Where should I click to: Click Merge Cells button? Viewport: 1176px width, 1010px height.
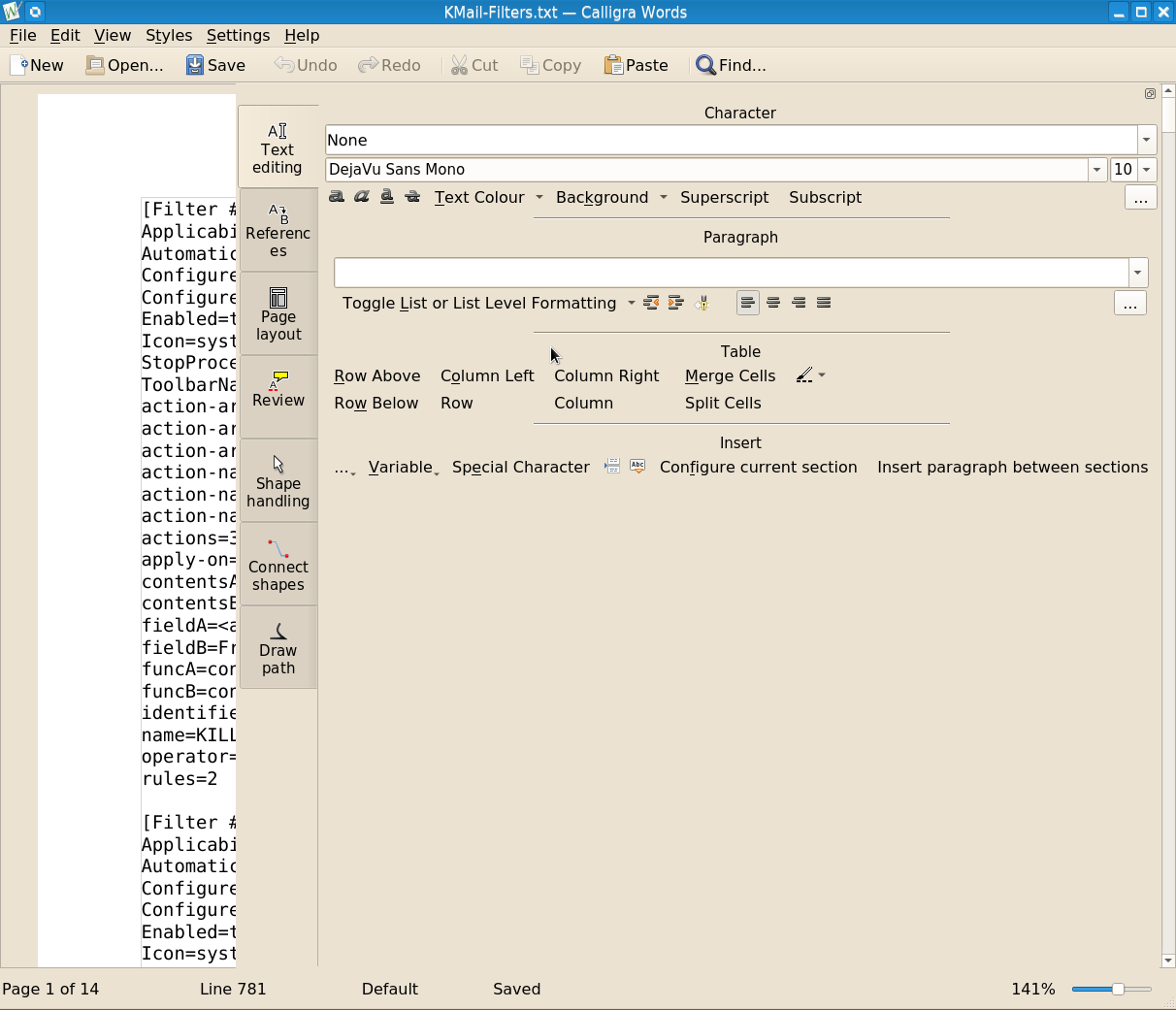pyautogui.click(x=731, y=375)
